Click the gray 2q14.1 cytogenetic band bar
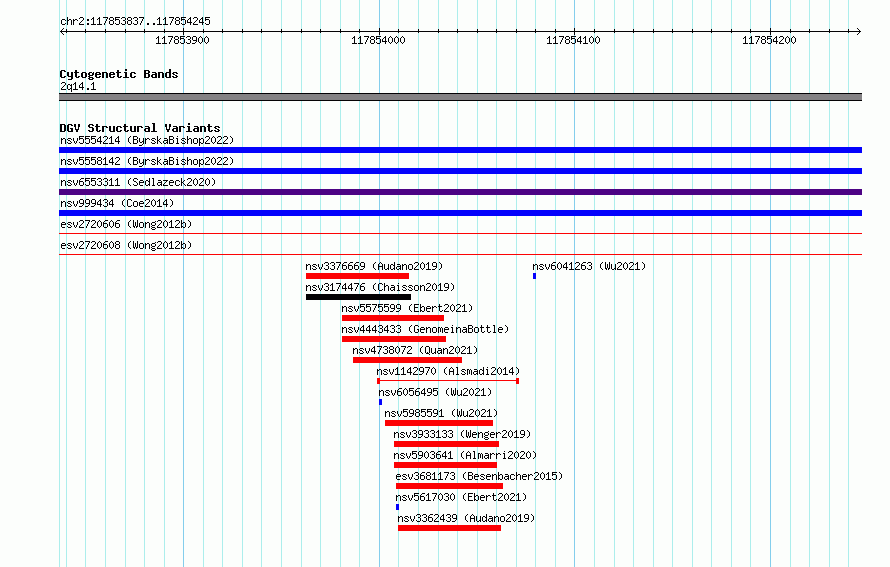The width and height of the screenshot is (890, 567). (x=460, y=97)
